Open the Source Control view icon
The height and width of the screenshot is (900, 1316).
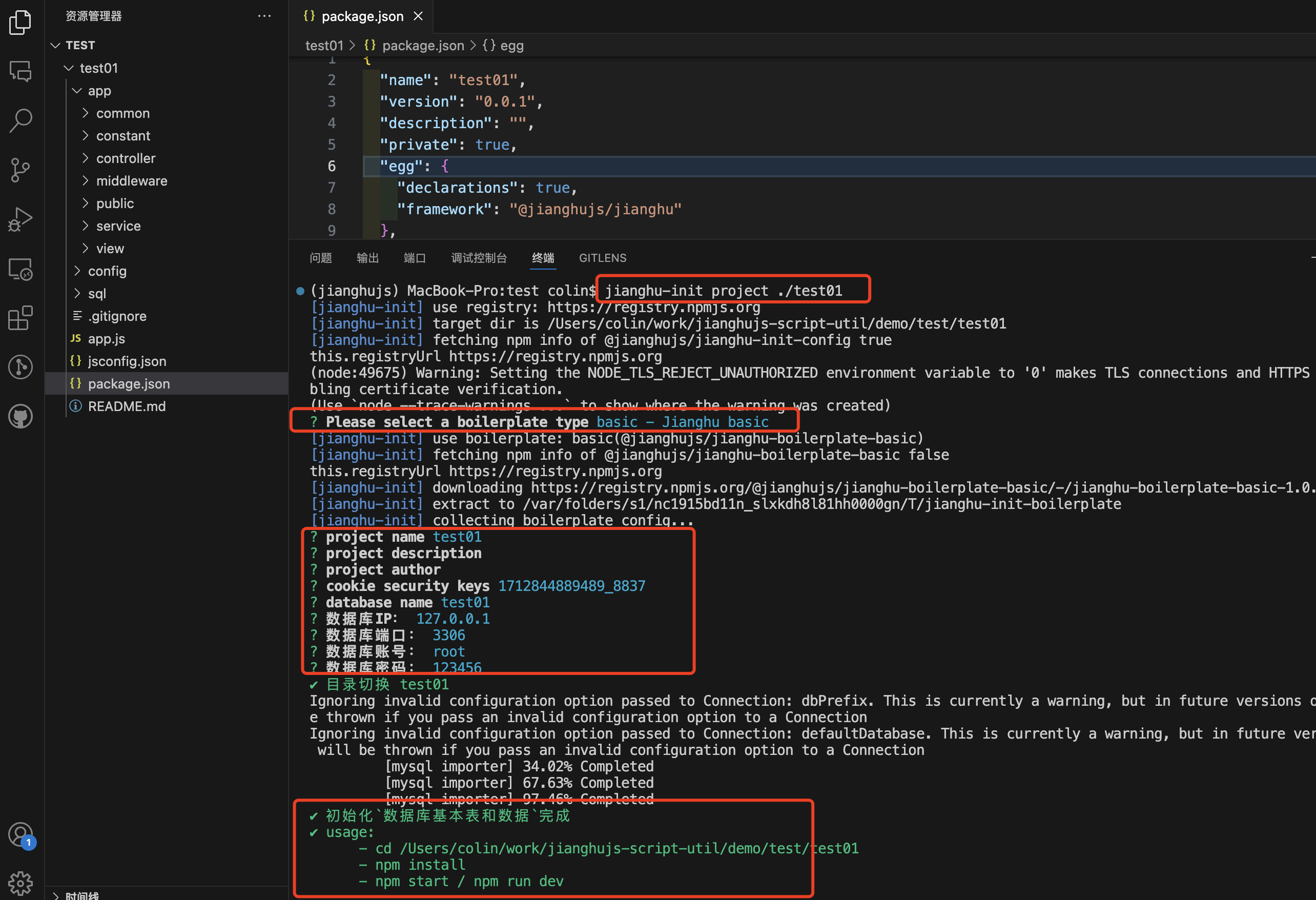(20, 170)
